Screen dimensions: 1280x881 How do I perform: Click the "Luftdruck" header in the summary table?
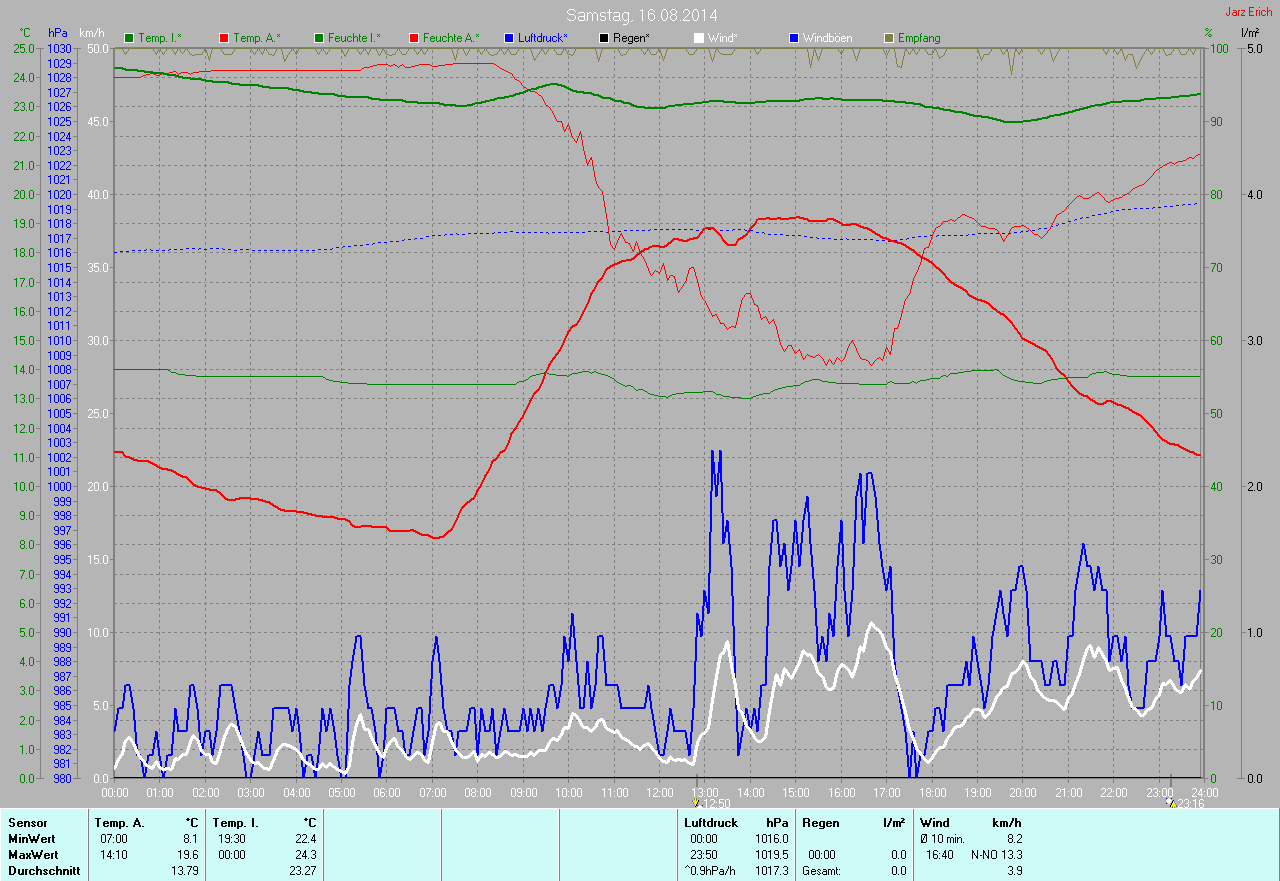[711, 823]
